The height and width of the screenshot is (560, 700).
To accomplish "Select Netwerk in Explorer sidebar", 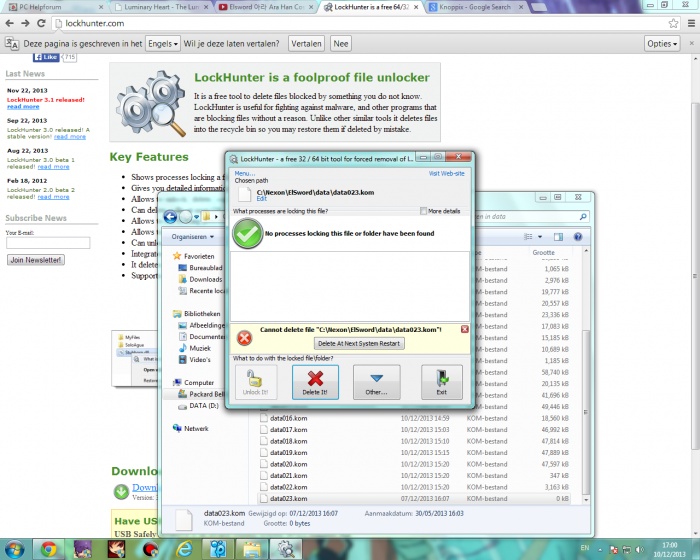I will 196,429.
